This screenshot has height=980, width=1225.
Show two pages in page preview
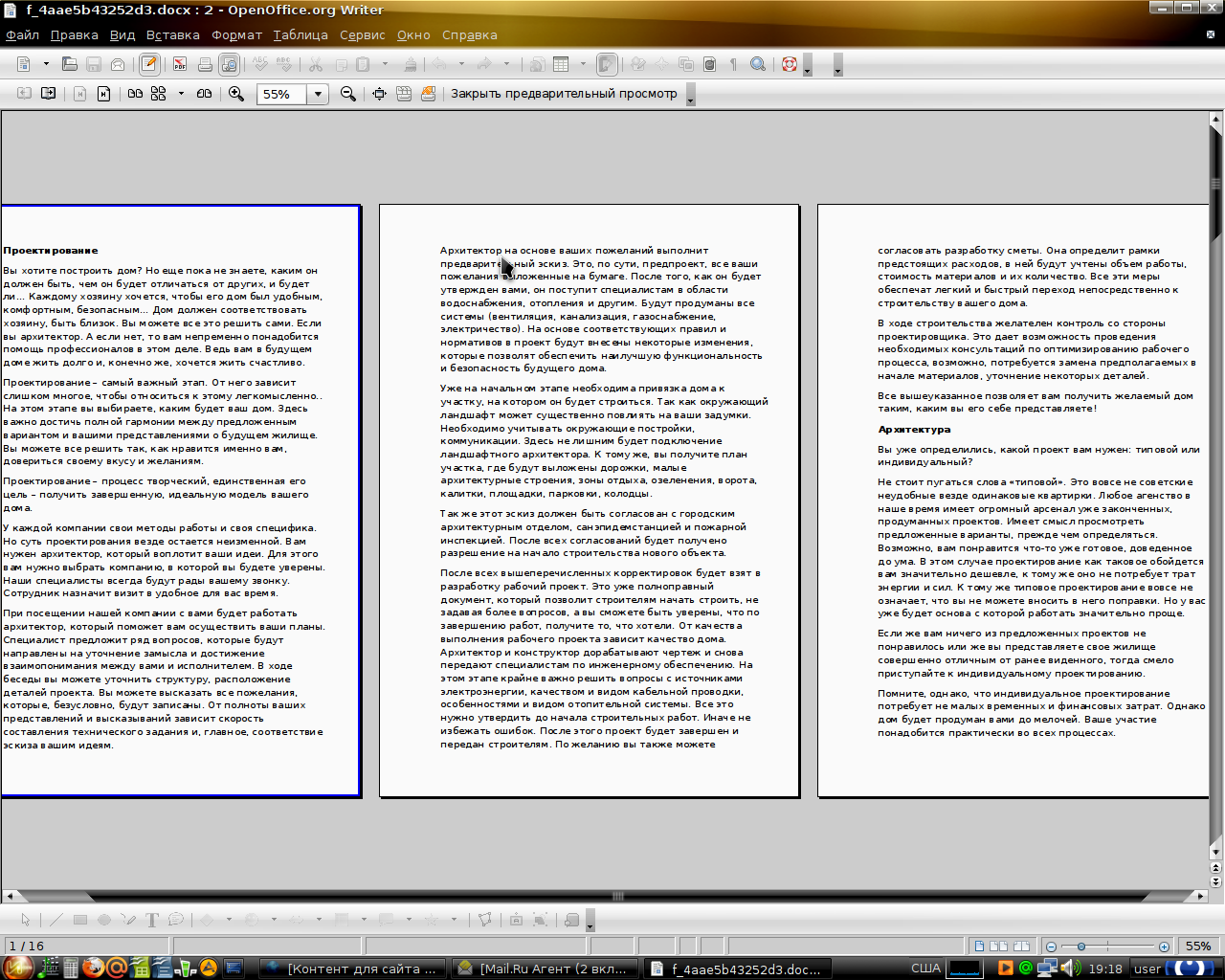click(x=135, y=94)
